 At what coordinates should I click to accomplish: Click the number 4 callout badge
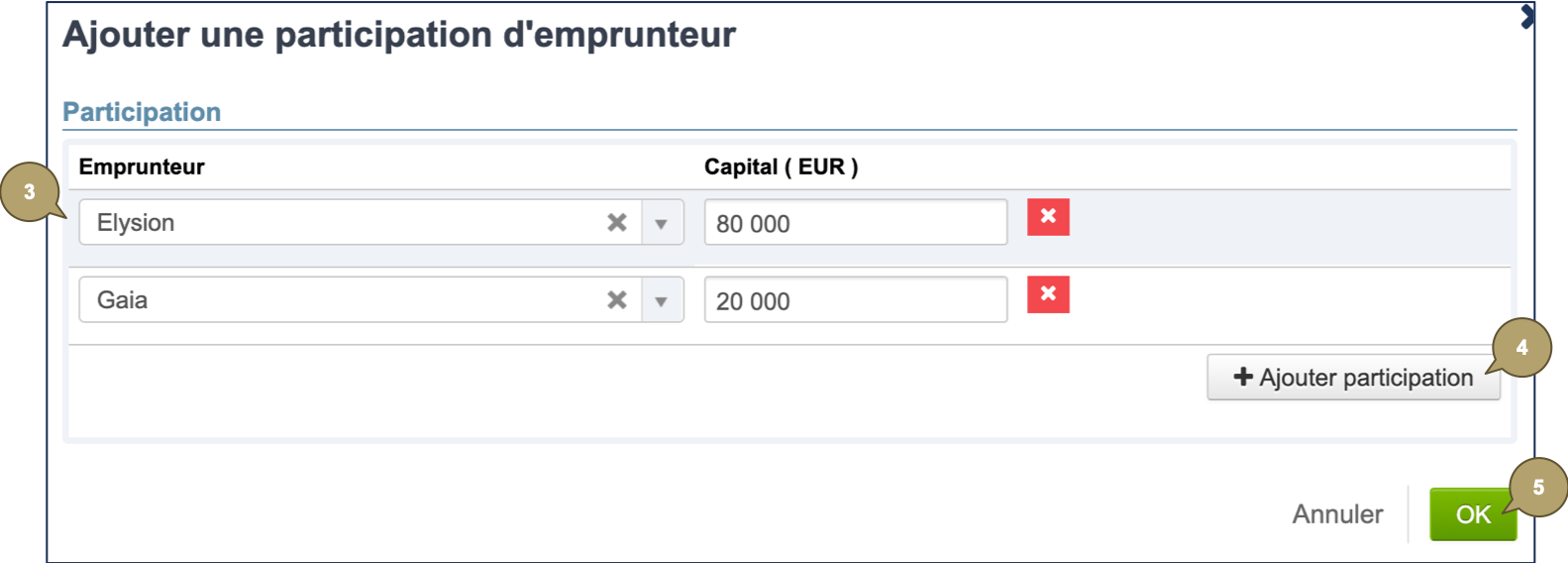pos(1521,348)
